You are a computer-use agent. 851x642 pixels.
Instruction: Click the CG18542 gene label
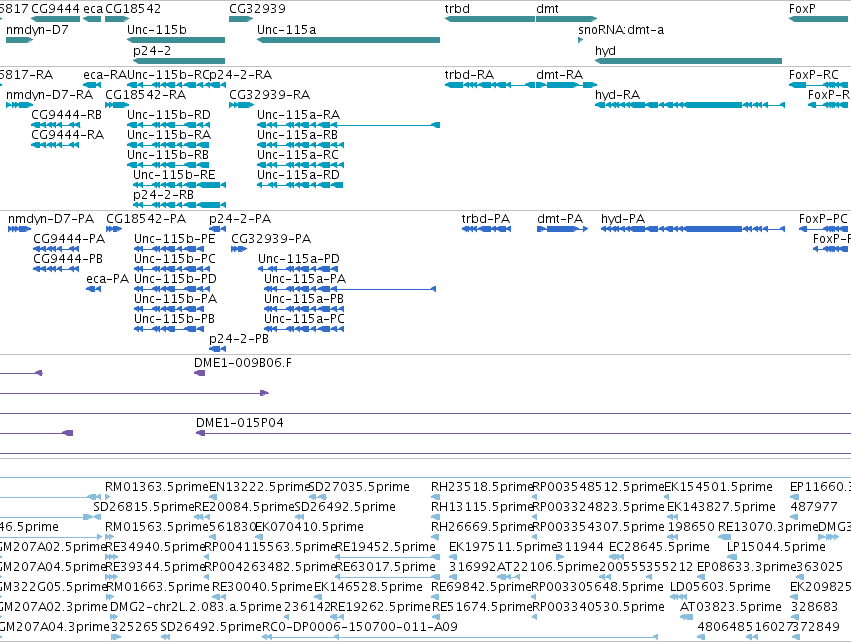(133, 9)
